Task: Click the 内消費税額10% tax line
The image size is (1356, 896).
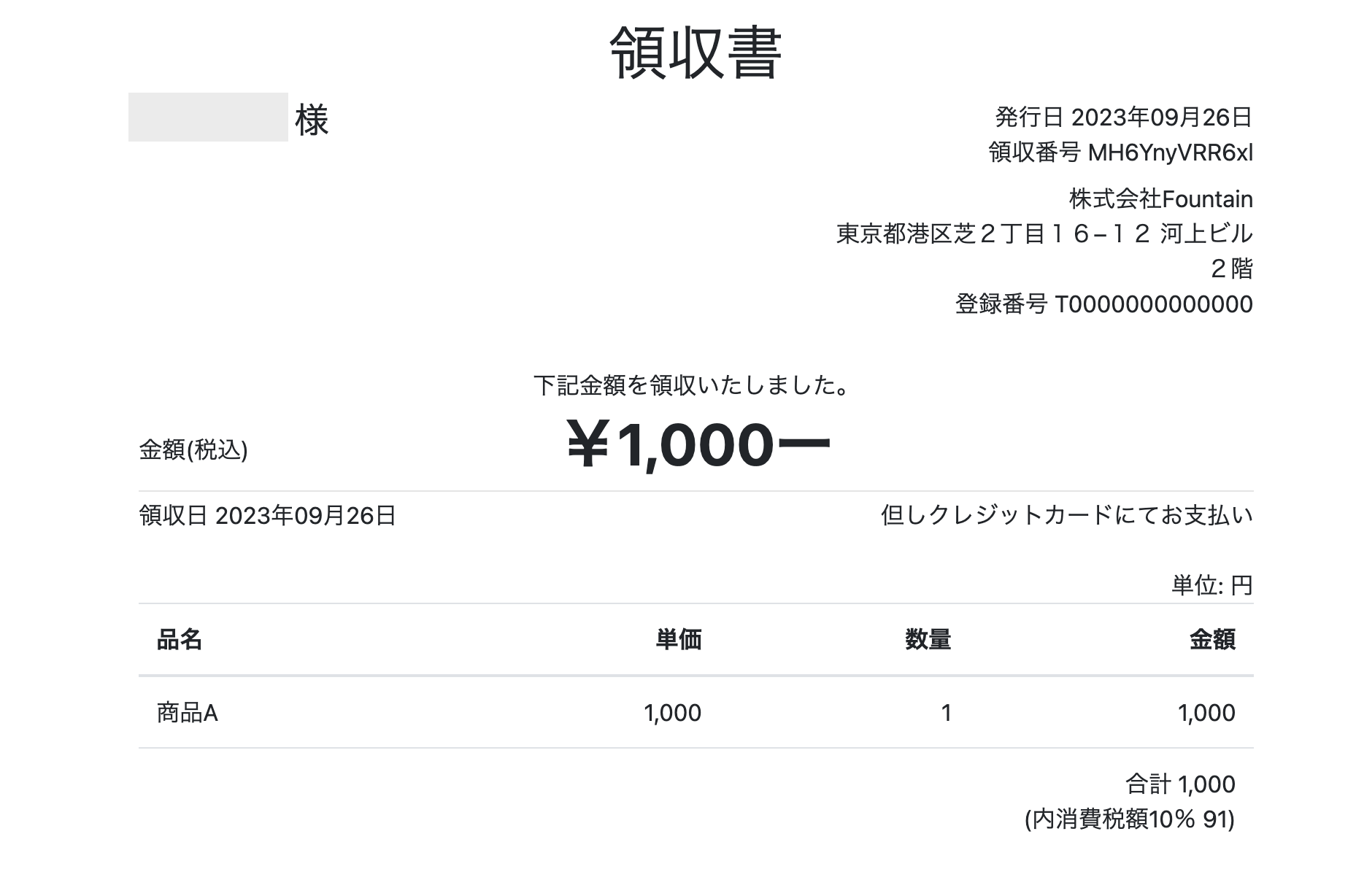Action: point(1129,819)
